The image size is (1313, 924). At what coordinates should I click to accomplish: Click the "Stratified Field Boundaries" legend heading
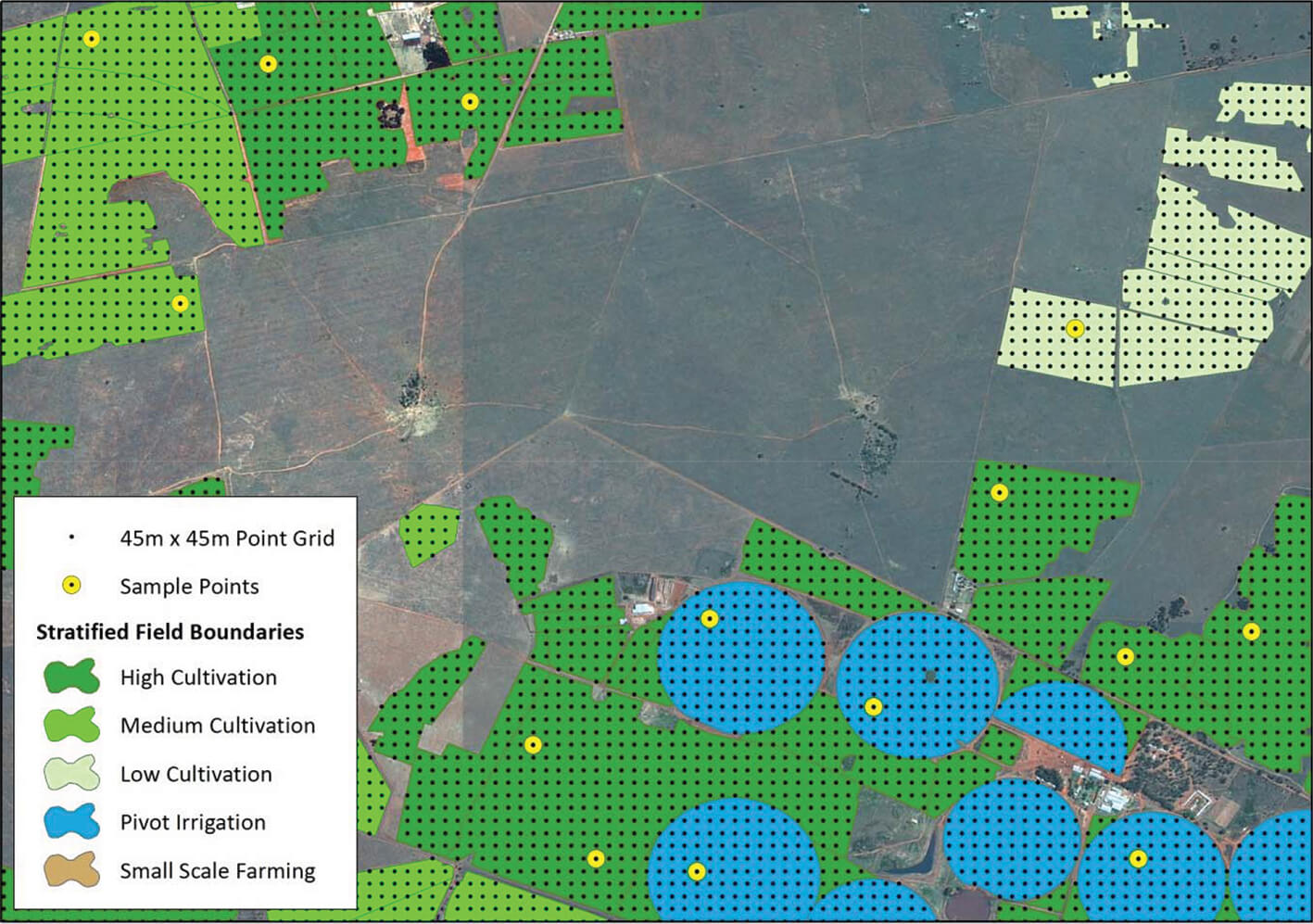pos(170,632)
